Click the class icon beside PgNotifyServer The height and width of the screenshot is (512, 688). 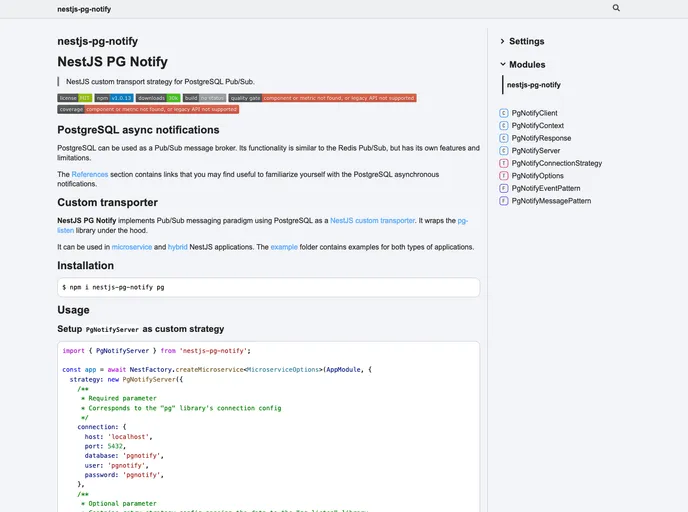[x=504, y=150]
